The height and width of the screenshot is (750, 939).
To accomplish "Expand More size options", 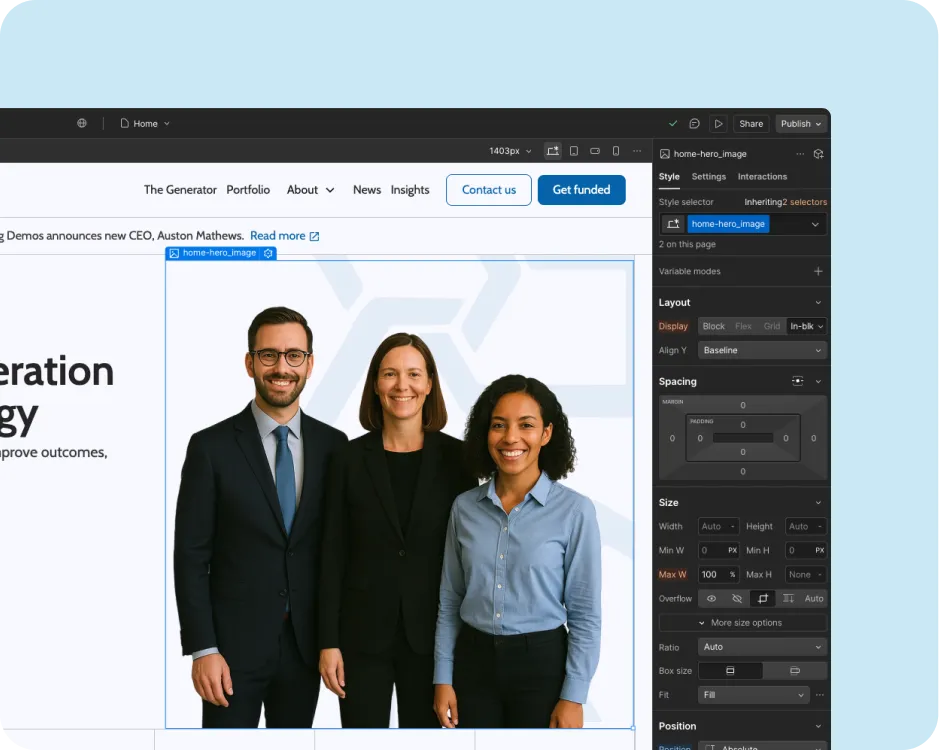I will (x=743, y=623).
